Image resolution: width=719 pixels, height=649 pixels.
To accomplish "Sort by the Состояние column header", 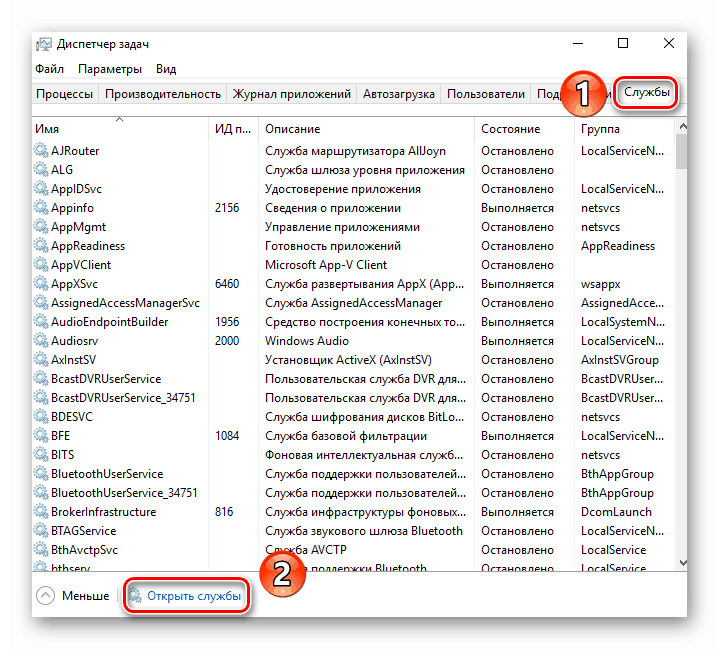I will coord(524,128).
